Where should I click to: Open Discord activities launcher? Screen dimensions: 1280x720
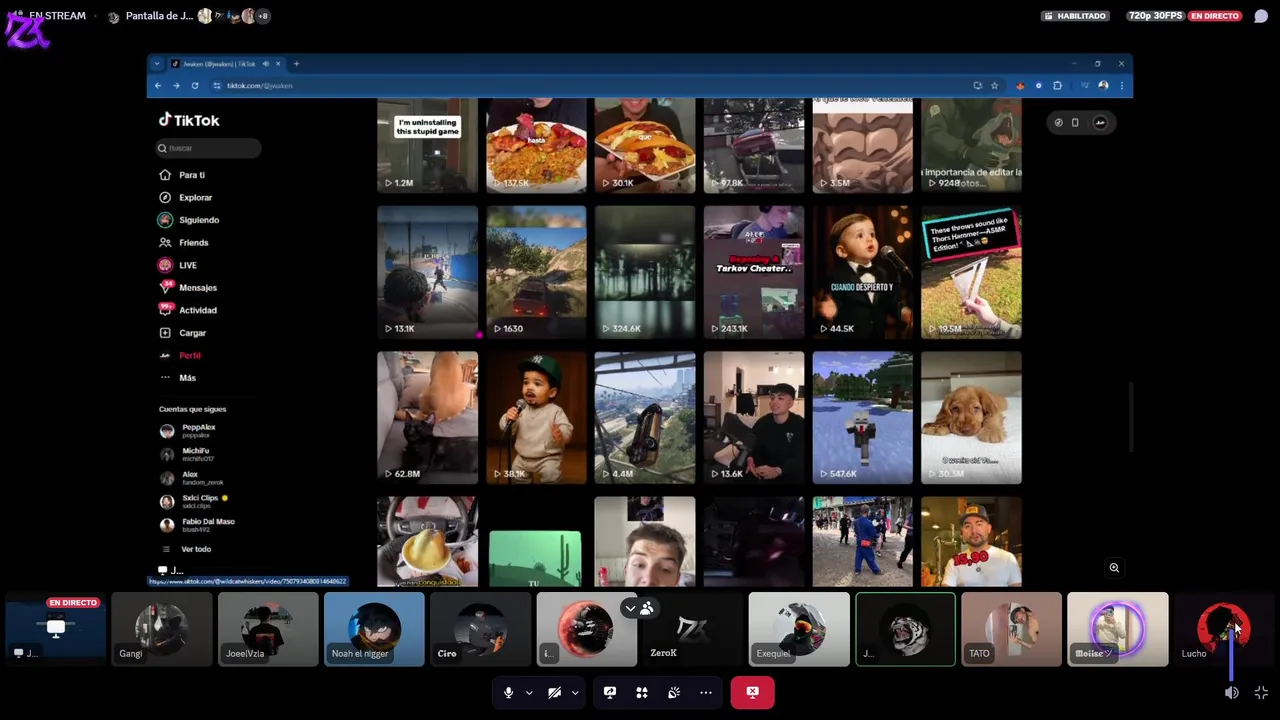coord(642,692)
